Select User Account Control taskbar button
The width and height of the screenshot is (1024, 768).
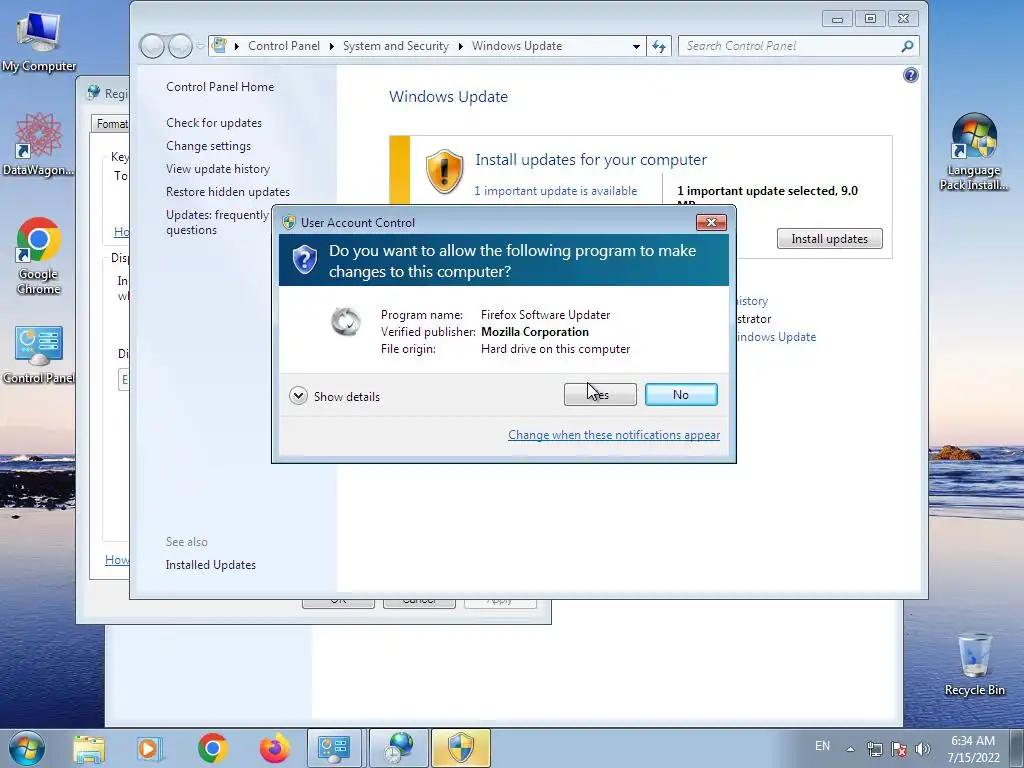pyautogui.click(x=460, y=748)
